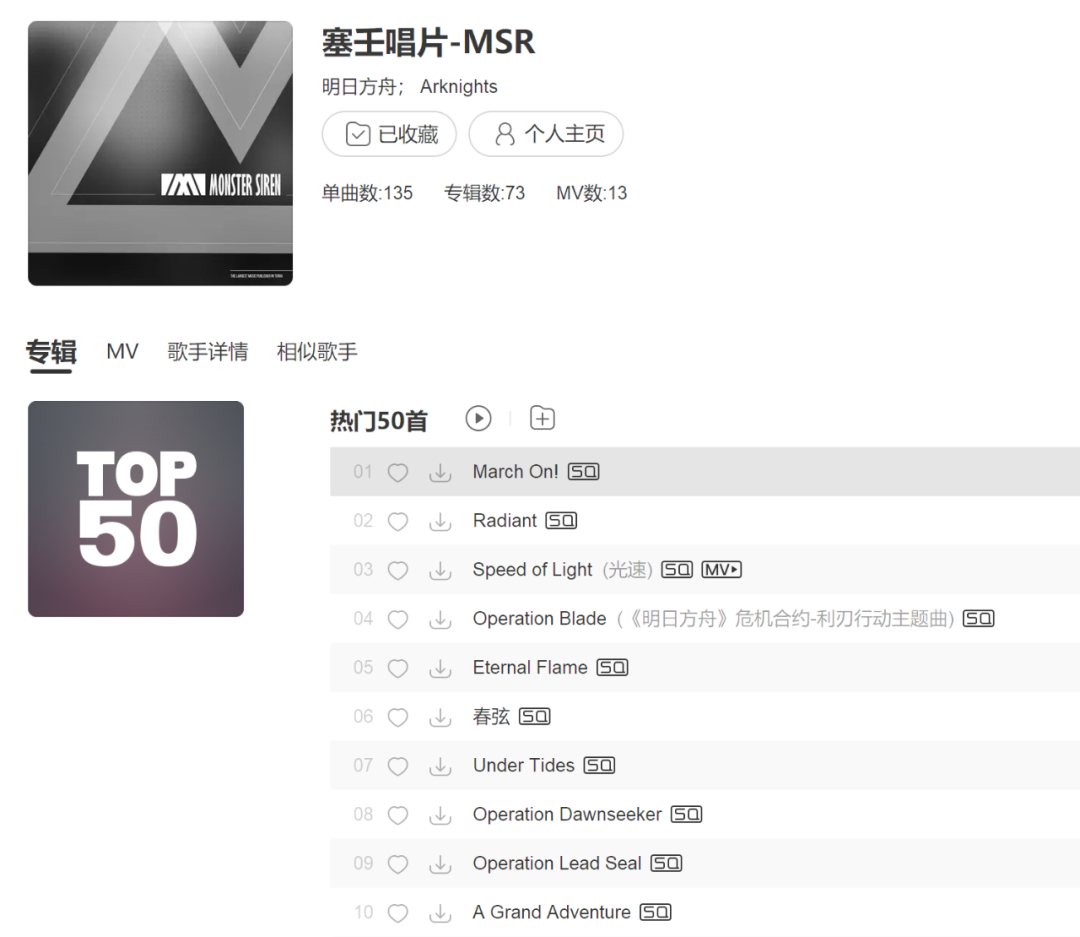Open the song Speed of Light
1080x937 pixels.
pyautogui.click(x=532, y=570)
